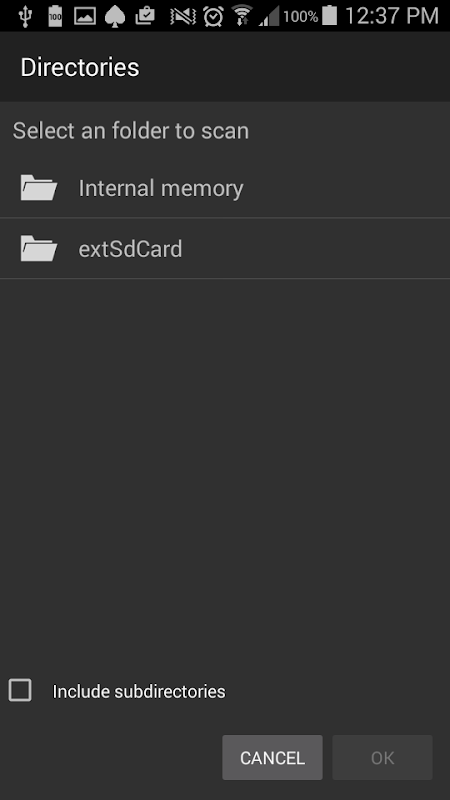Tap the Wi-Fi status icon
450x800 pixels.
pyautogui.click(x=242, y=16)
